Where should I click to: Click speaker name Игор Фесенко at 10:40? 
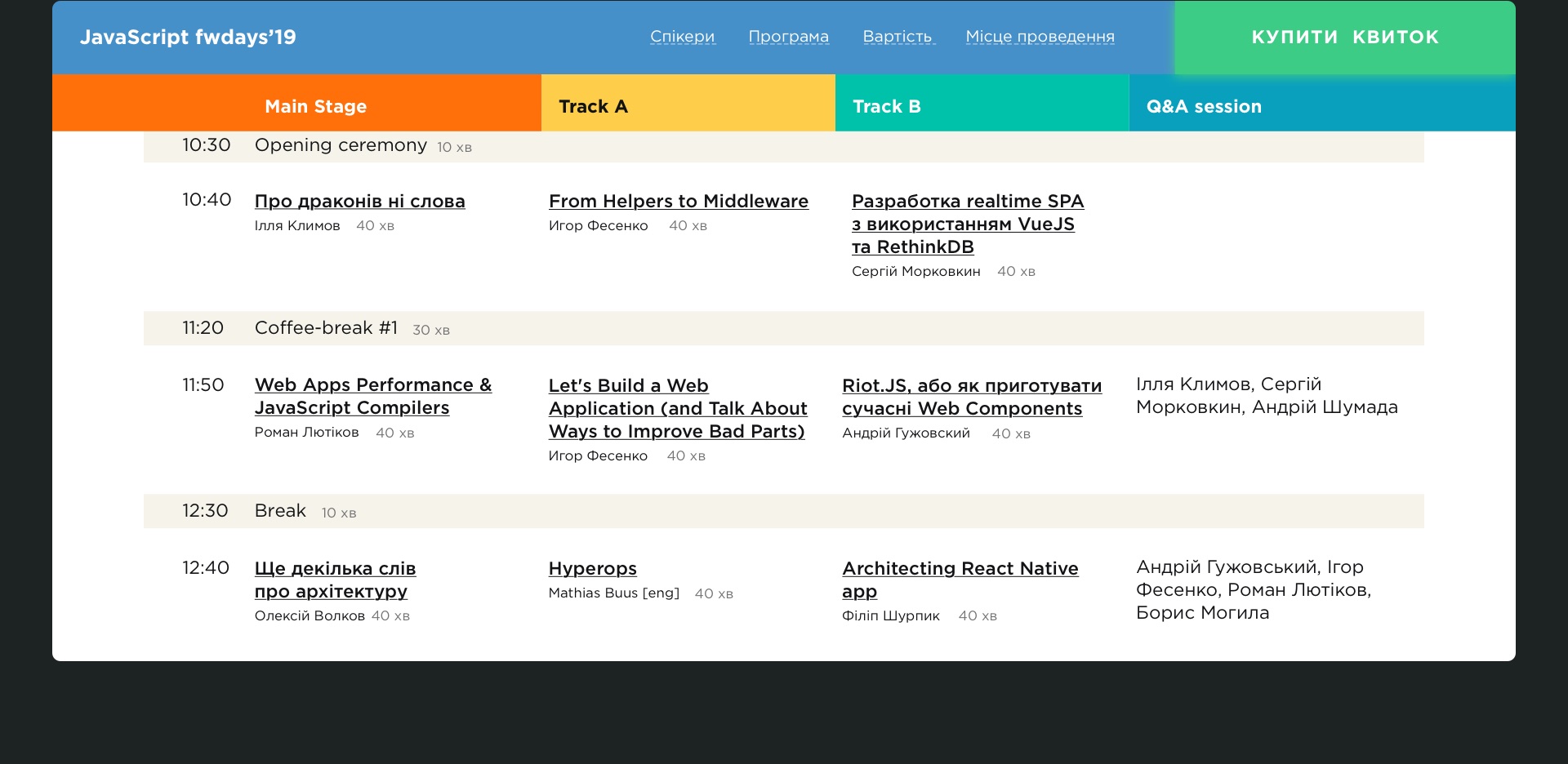(x=599, y=225)
